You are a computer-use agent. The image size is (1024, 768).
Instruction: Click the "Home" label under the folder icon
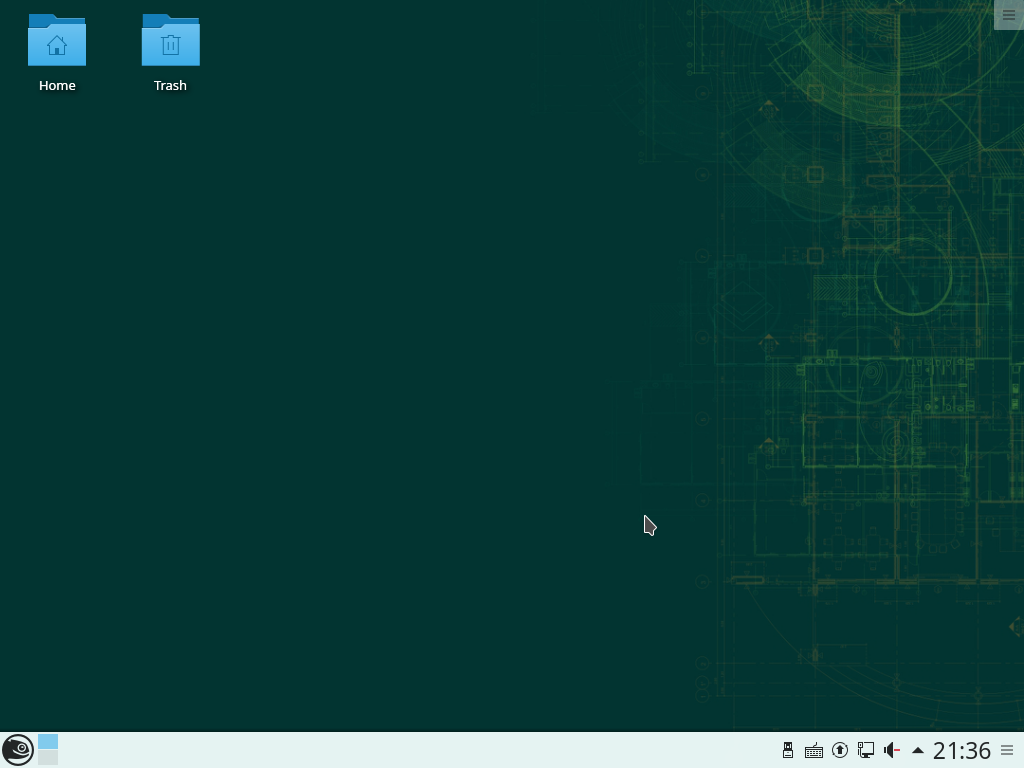(57, 85)
